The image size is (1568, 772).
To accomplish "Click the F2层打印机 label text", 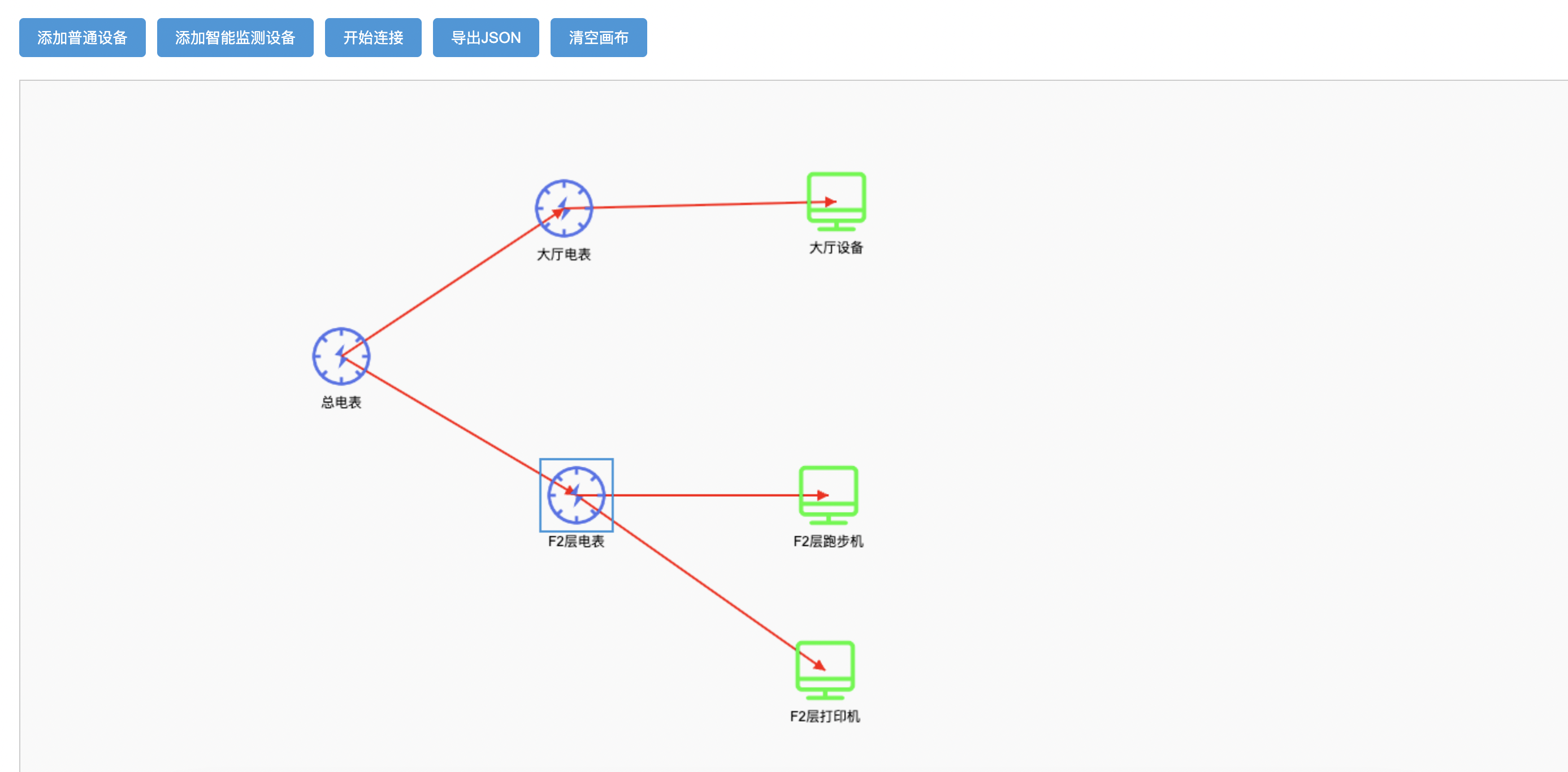I will click(x=825, y=716).
